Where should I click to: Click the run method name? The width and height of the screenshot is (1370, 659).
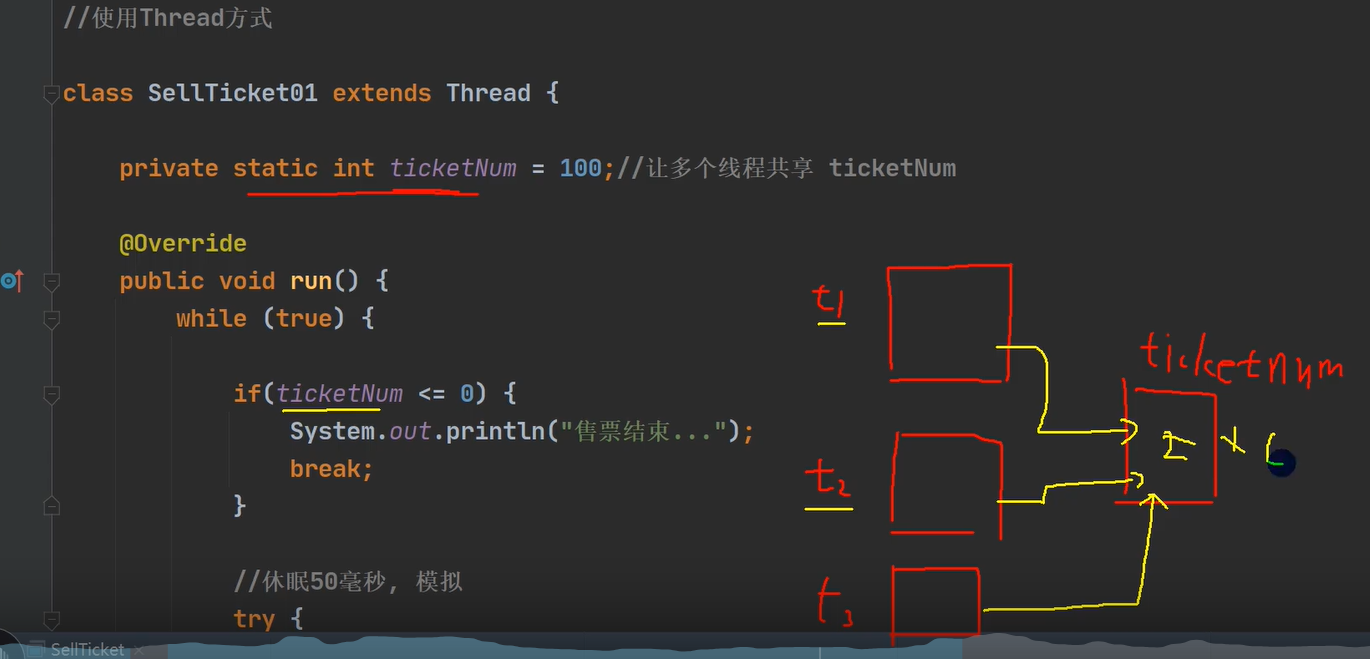pyautogui.click(x=310, y=281)
